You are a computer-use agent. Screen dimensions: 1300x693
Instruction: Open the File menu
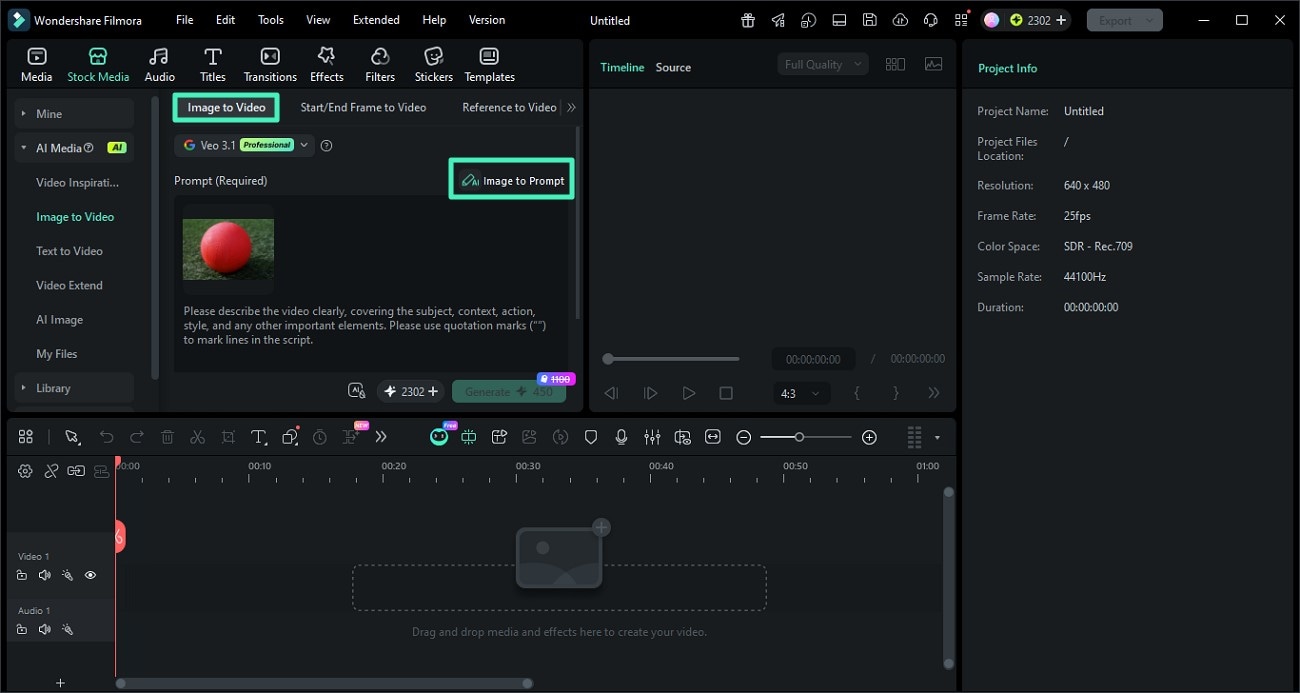(185, 20)
